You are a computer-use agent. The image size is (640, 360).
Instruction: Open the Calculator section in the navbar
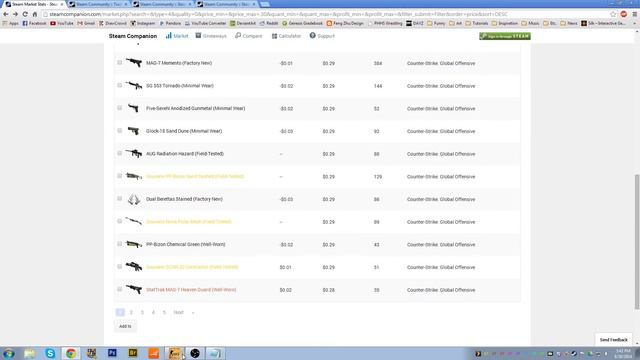[286, 36]
